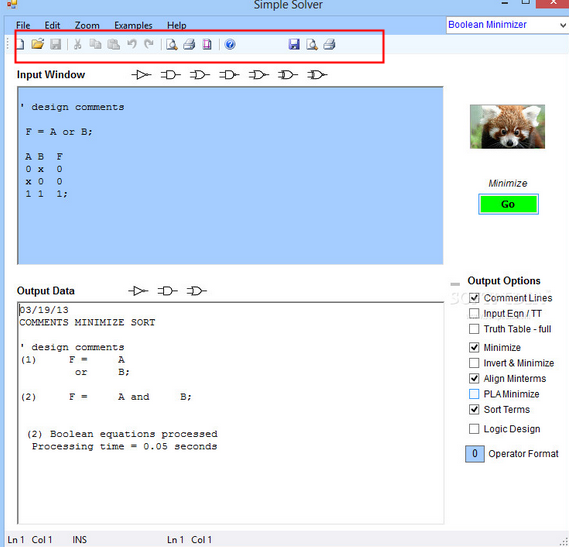
Task: Toggle the Minimize checkbox
Action: pos(474,347)
